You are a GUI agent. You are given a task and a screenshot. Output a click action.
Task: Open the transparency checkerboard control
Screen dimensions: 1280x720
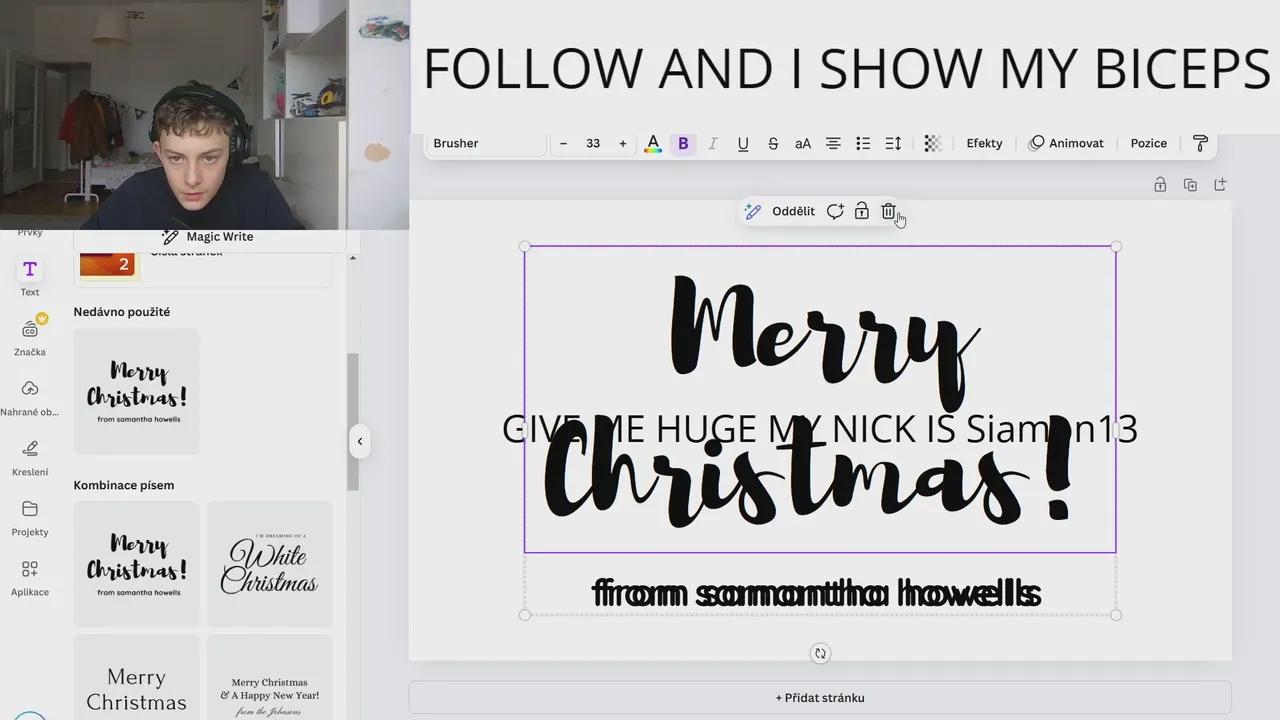click(x=932, y=144)
